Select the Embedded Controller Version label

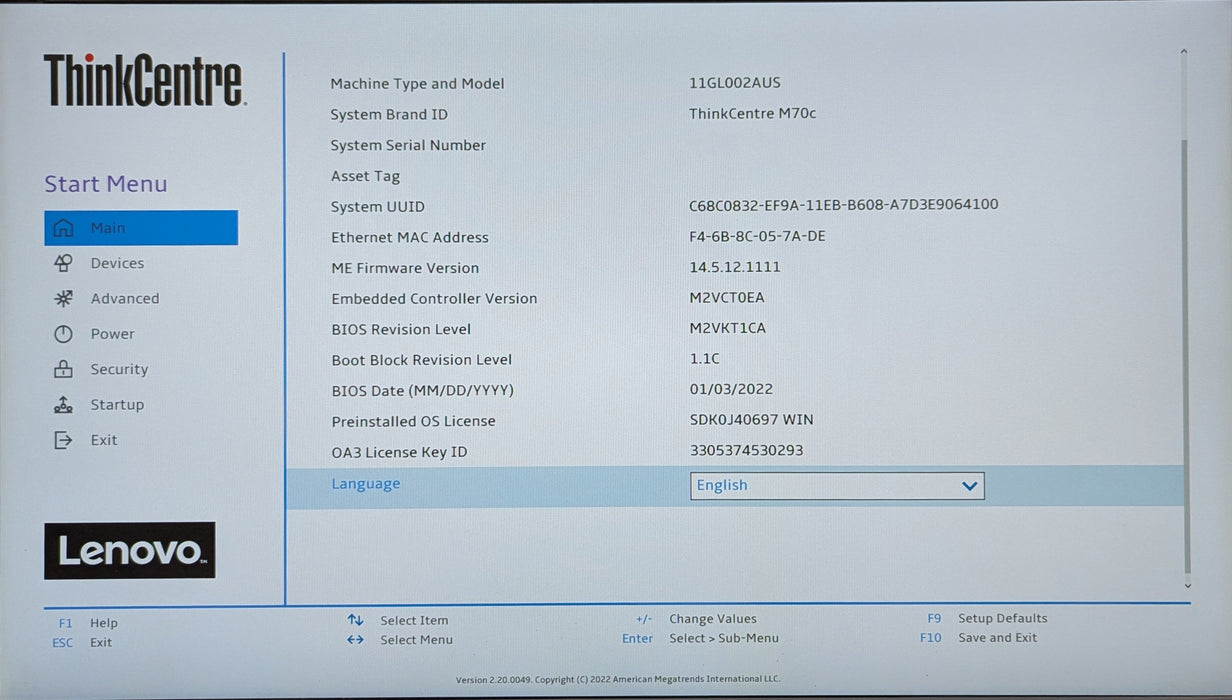click(x=434, y=299)
